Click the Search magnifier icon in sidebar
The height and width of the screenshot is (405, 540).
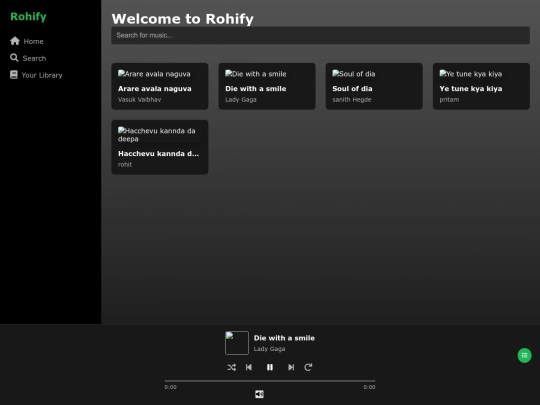point(14,58)
